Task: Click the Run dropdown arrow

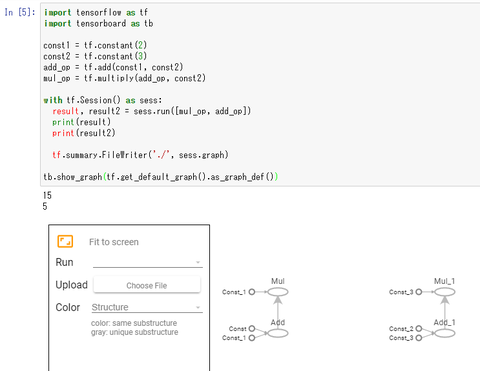Action: pos(198,262)
